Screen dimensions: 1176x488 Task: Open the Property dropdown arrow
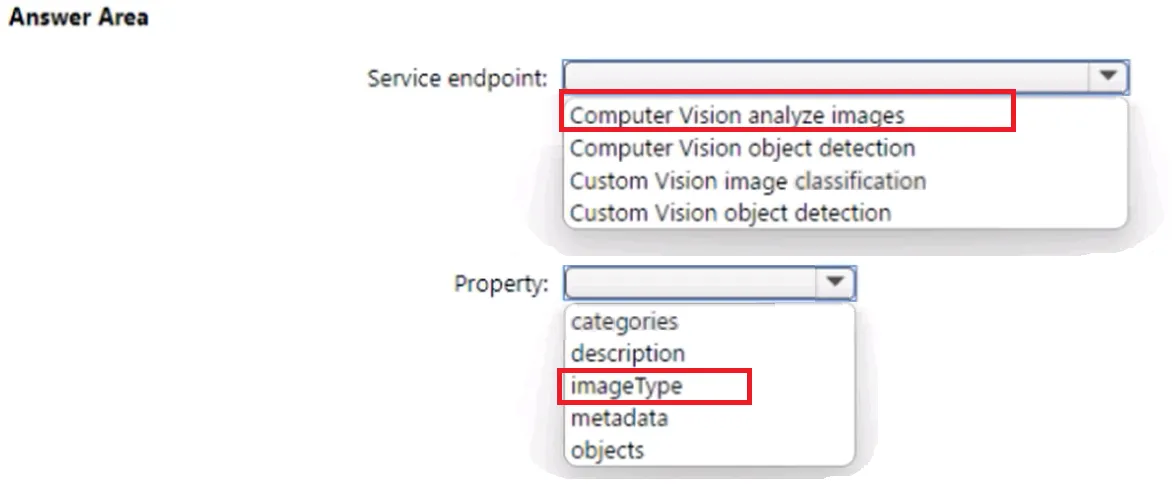[835, 283]
